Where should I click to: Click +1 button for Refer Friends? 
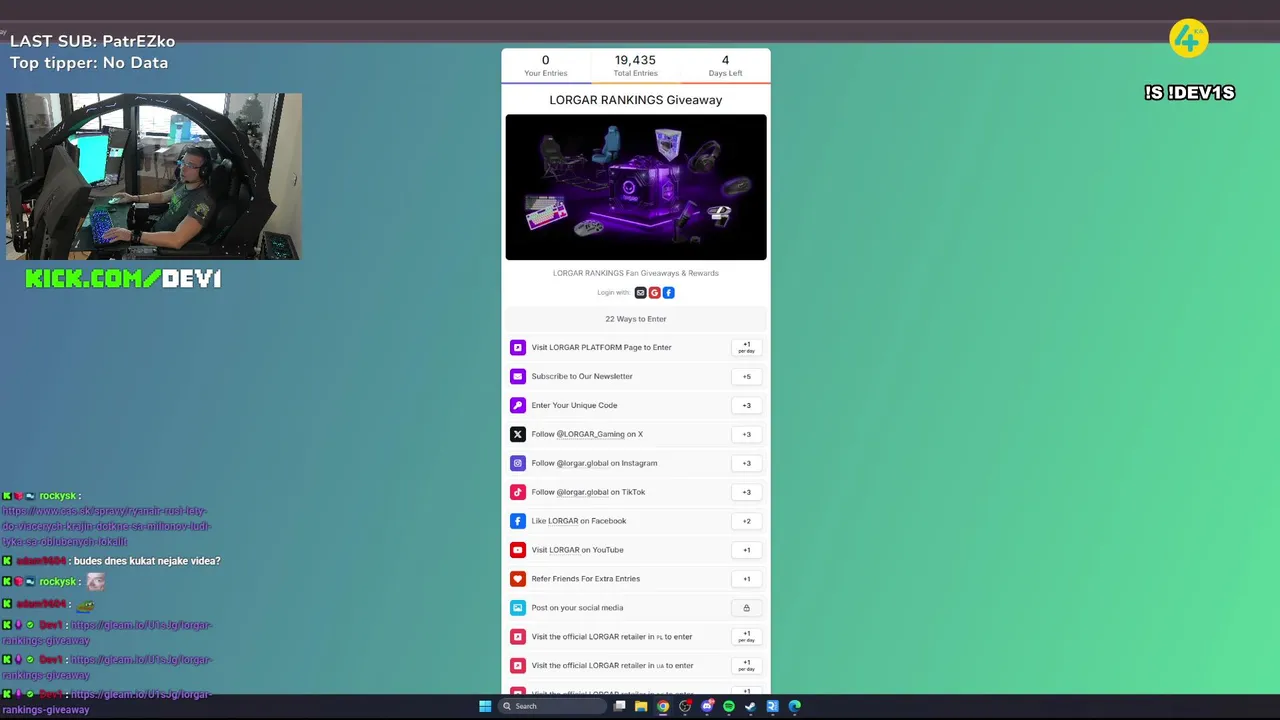pyautogui.click(x=746, y=579)
